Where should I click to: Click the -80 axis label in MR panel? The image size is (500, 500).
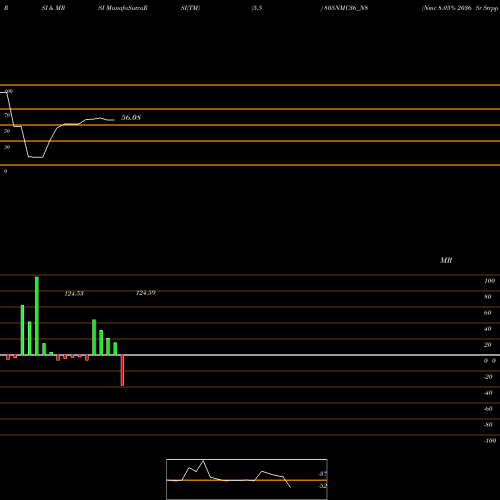click(488, 425)
